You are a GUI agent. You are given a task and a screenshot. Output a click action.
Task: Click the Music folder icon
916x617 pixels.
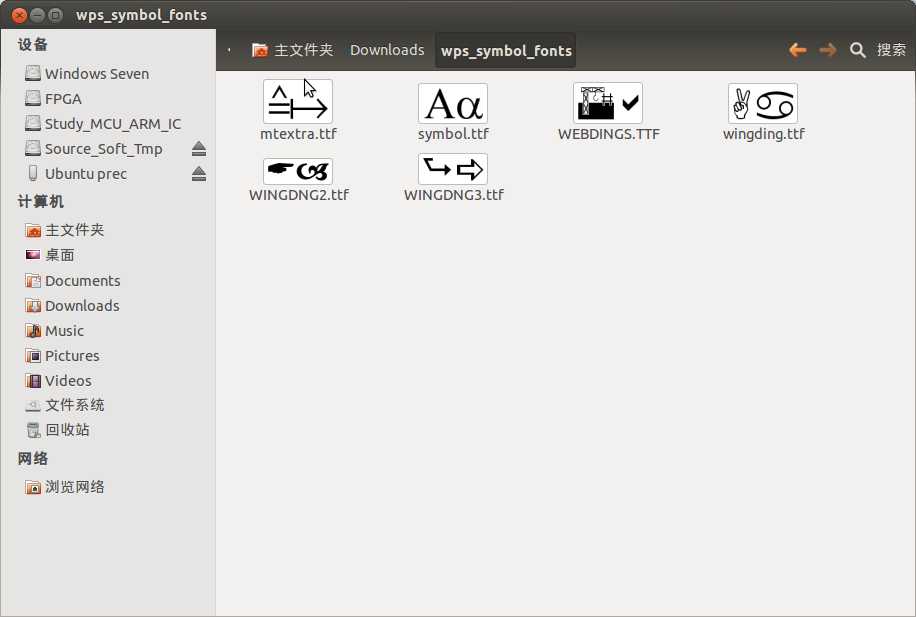pos(33,331)
